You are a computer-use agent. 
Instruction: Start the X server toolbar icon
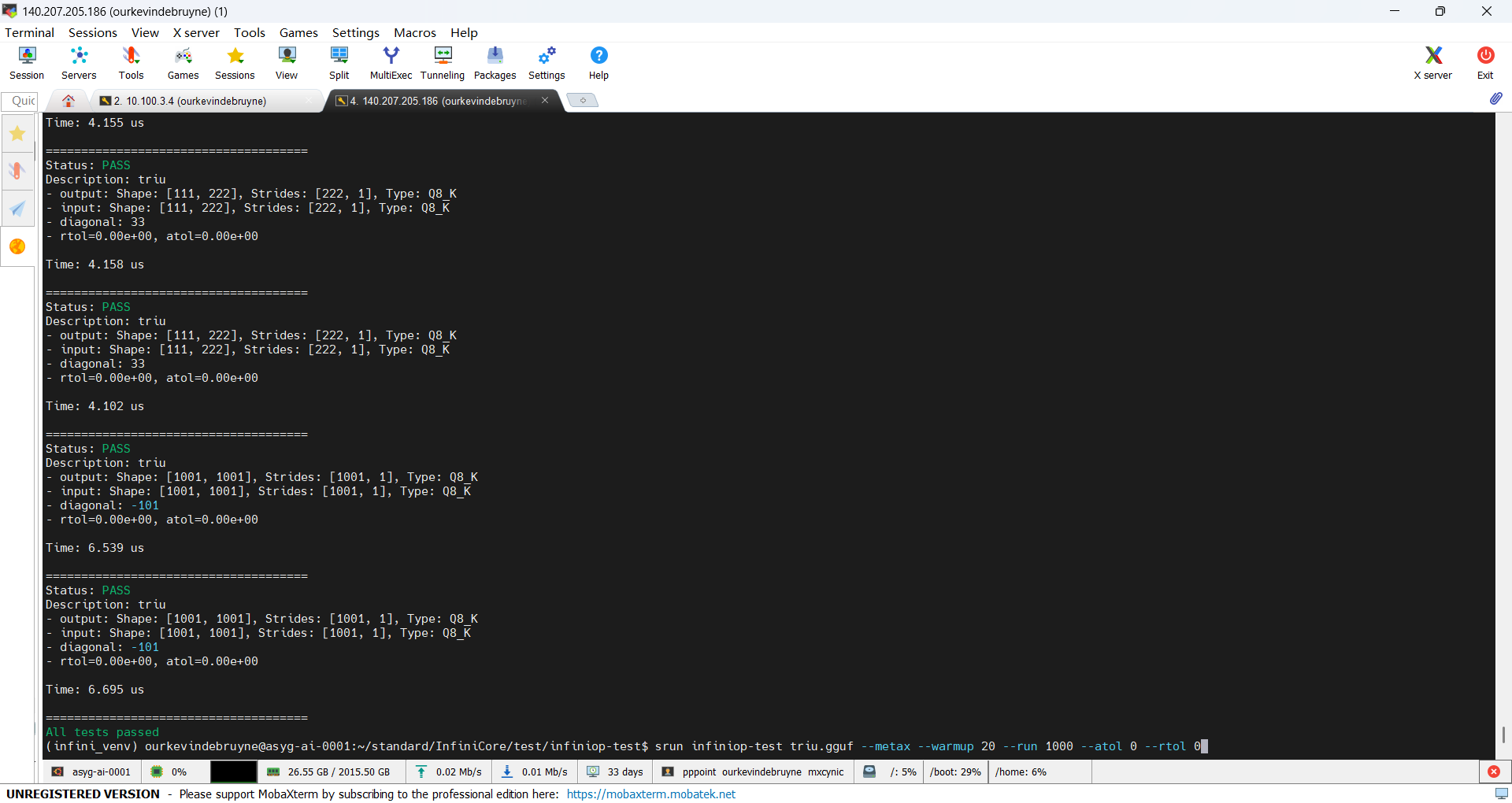click(x=1432, y=63)
